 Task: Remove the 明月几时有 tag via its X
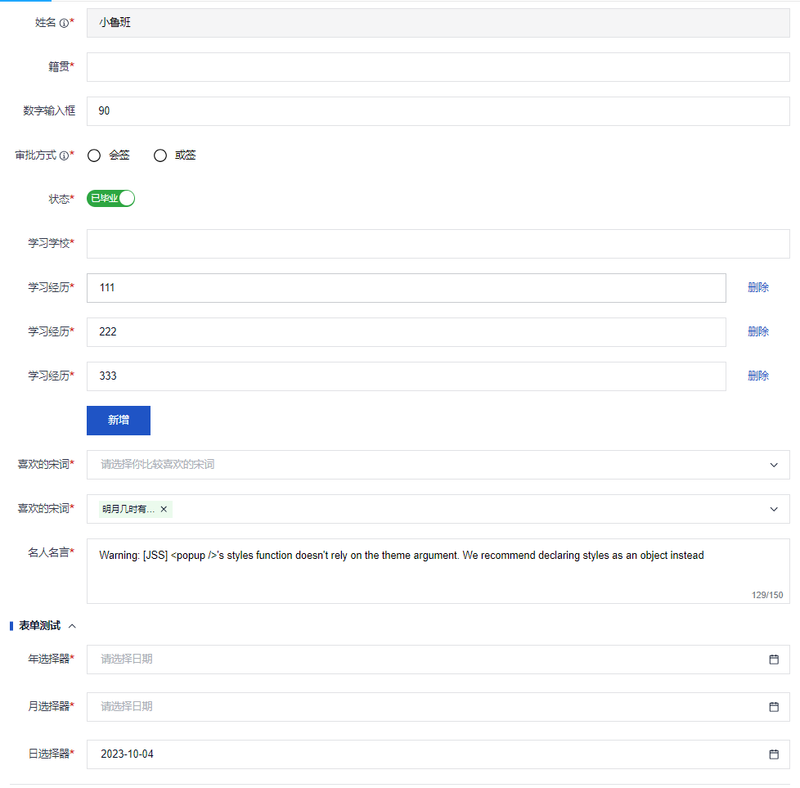coord(164,509)
